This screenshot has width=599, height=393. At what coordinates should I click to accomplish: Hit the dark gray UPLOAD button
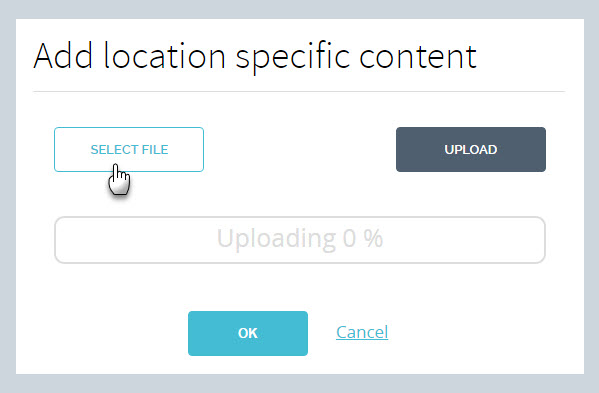point(471,149)
